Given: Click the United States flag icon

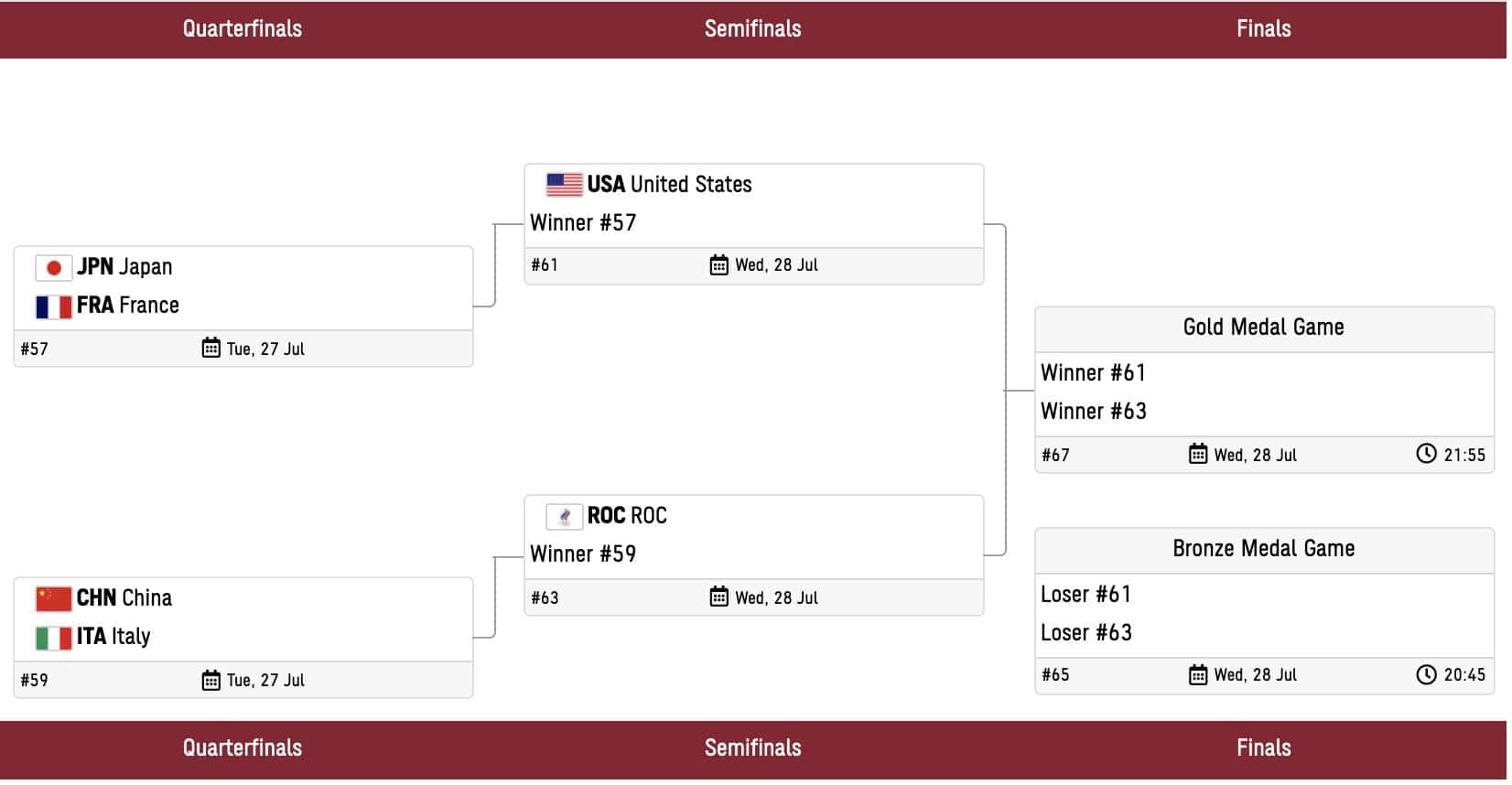Looking at the screenshot, I should click(x=564, y=185).
